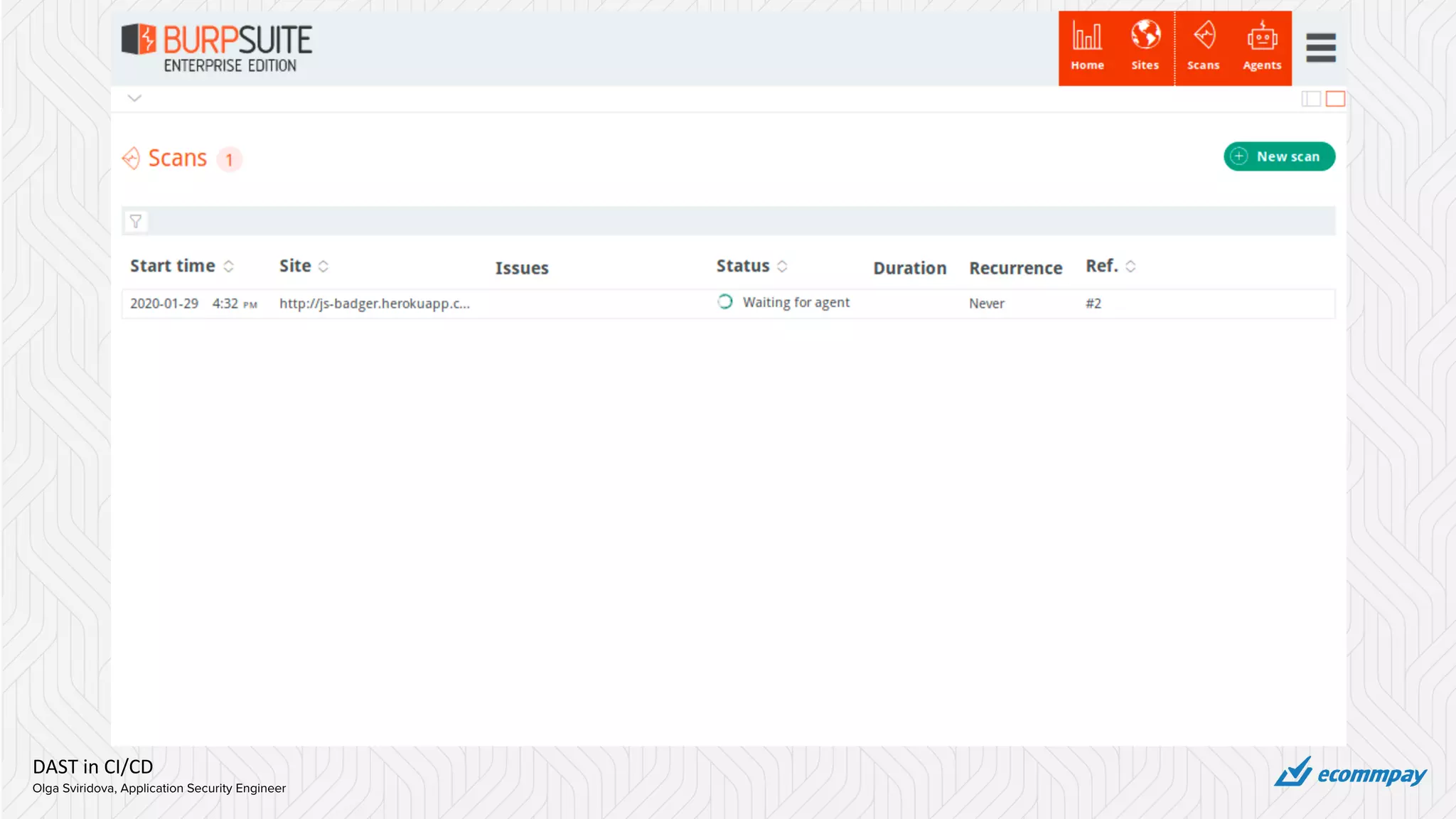Click the Scans heading icon
The width and height of the screenshot is (1456, 819).
click(132, 158)
